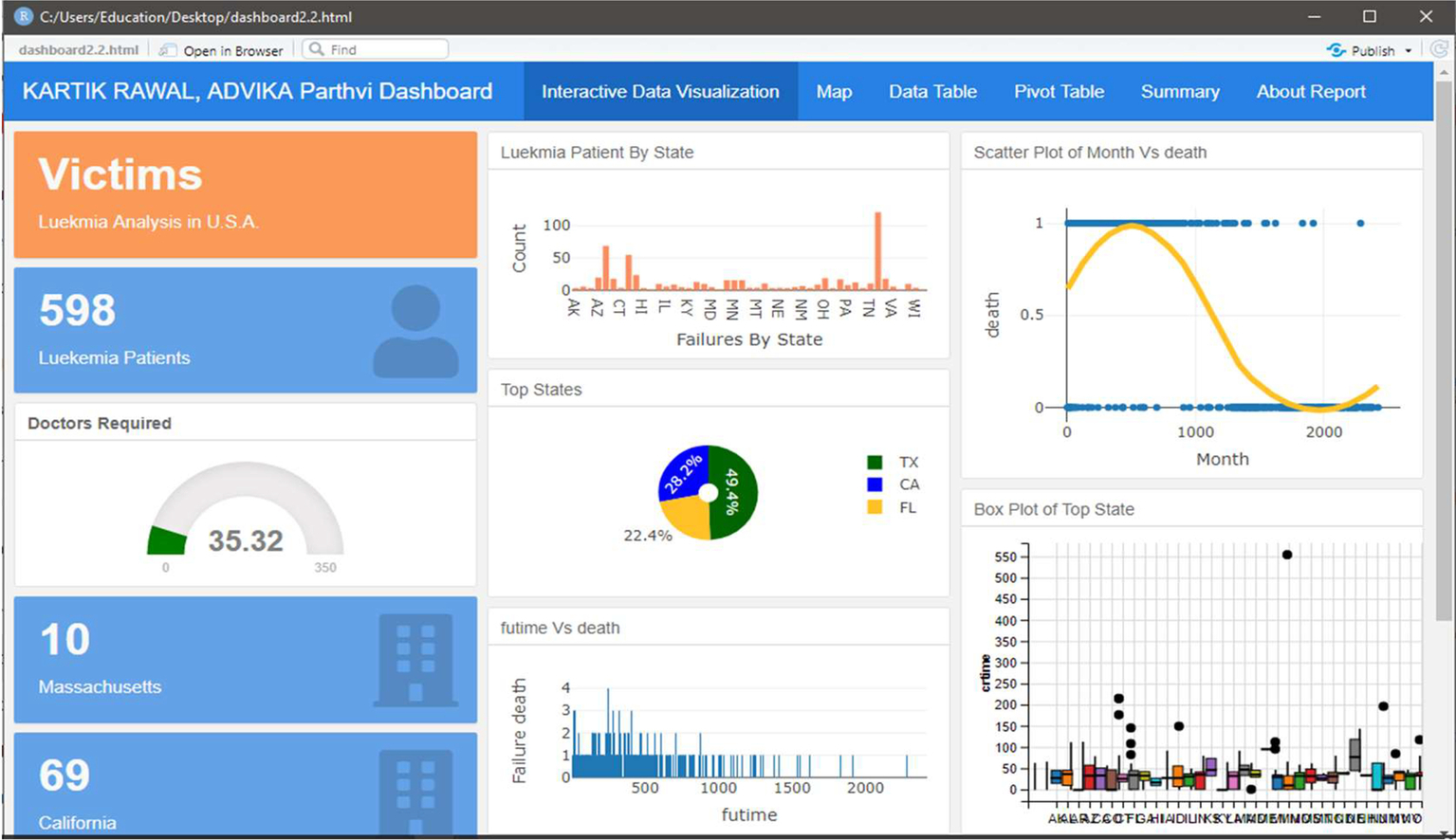The image size is (1456, 840).
Task: Click 'Luekmia Analysis in U.S.A.' subtitle
Action: [148, 222]
